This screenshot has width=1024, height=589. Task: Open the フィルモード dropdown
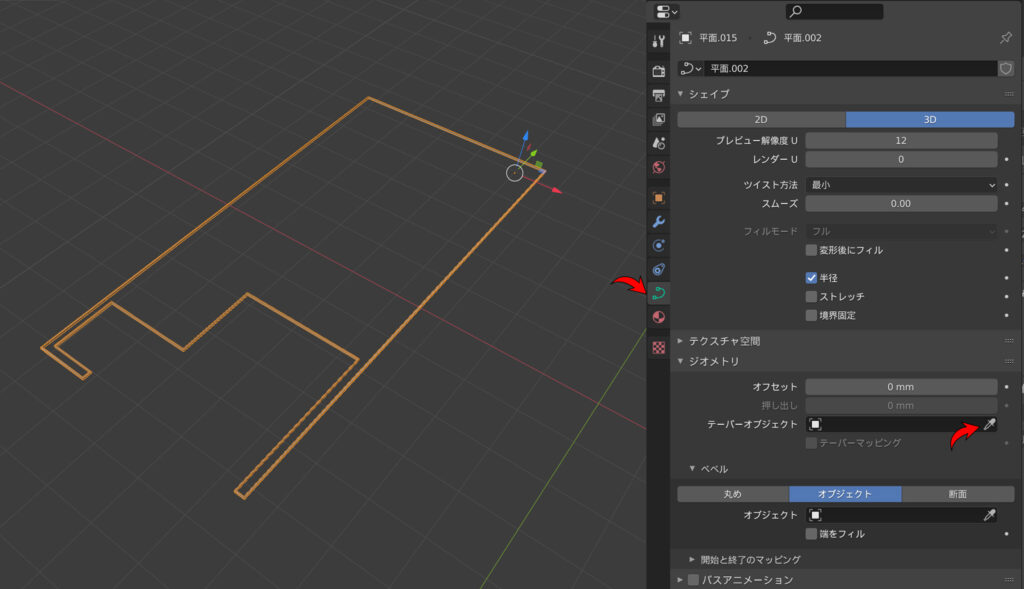pyautogui.click(x=901, y=231)
